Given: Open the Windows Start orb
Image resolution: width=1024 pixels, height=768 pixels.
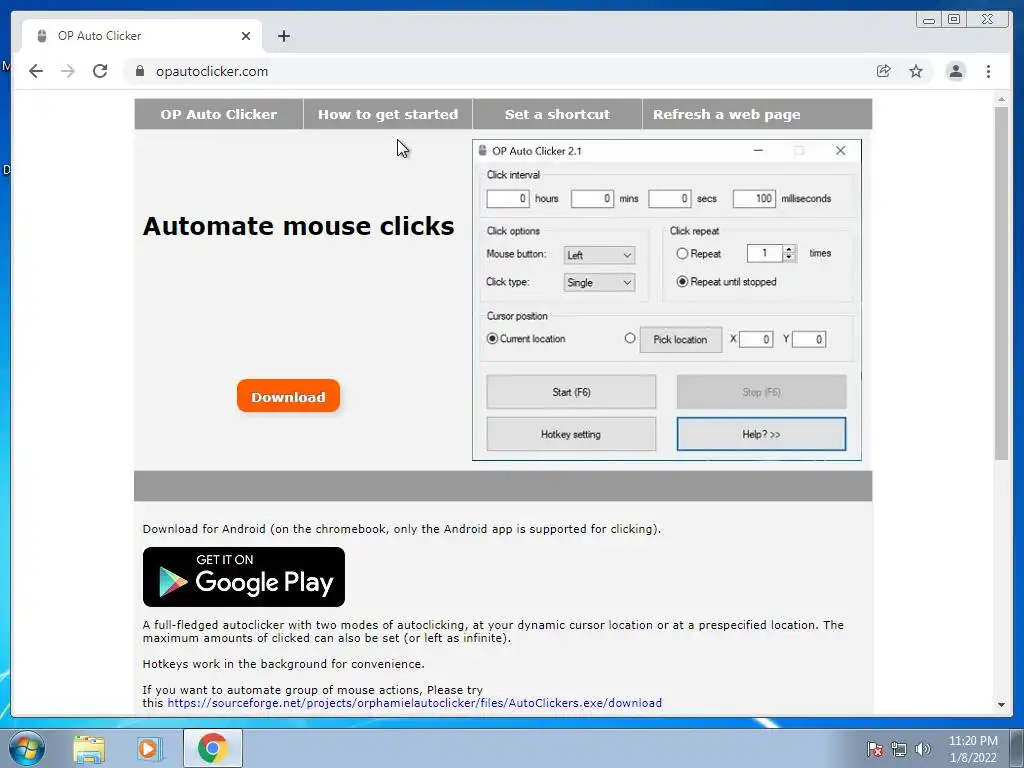Looking at the screenshot, I should coord(27,748).
